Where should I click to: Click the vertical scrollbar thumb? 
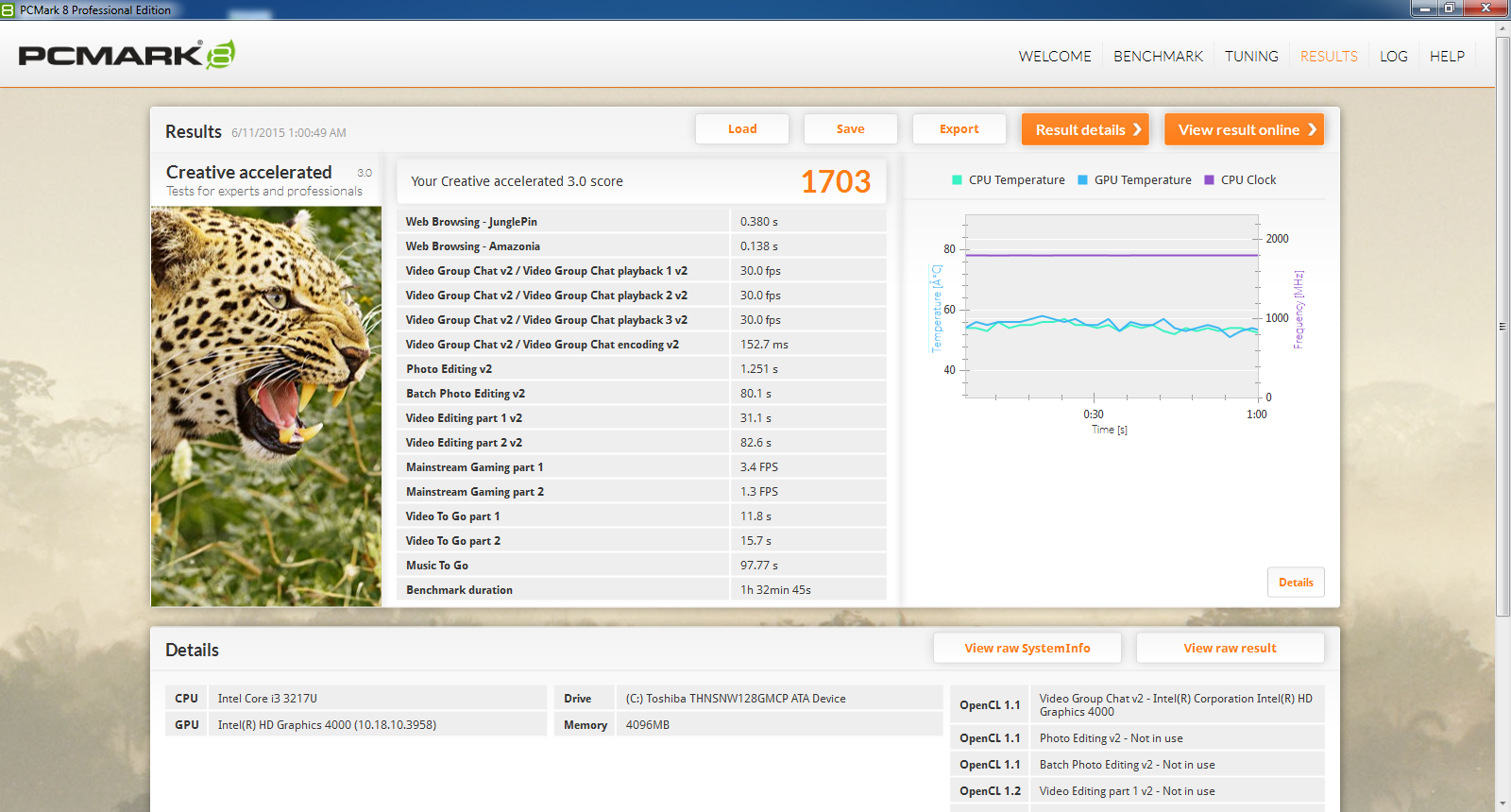pyautogui.click(x=1503, y=327)
